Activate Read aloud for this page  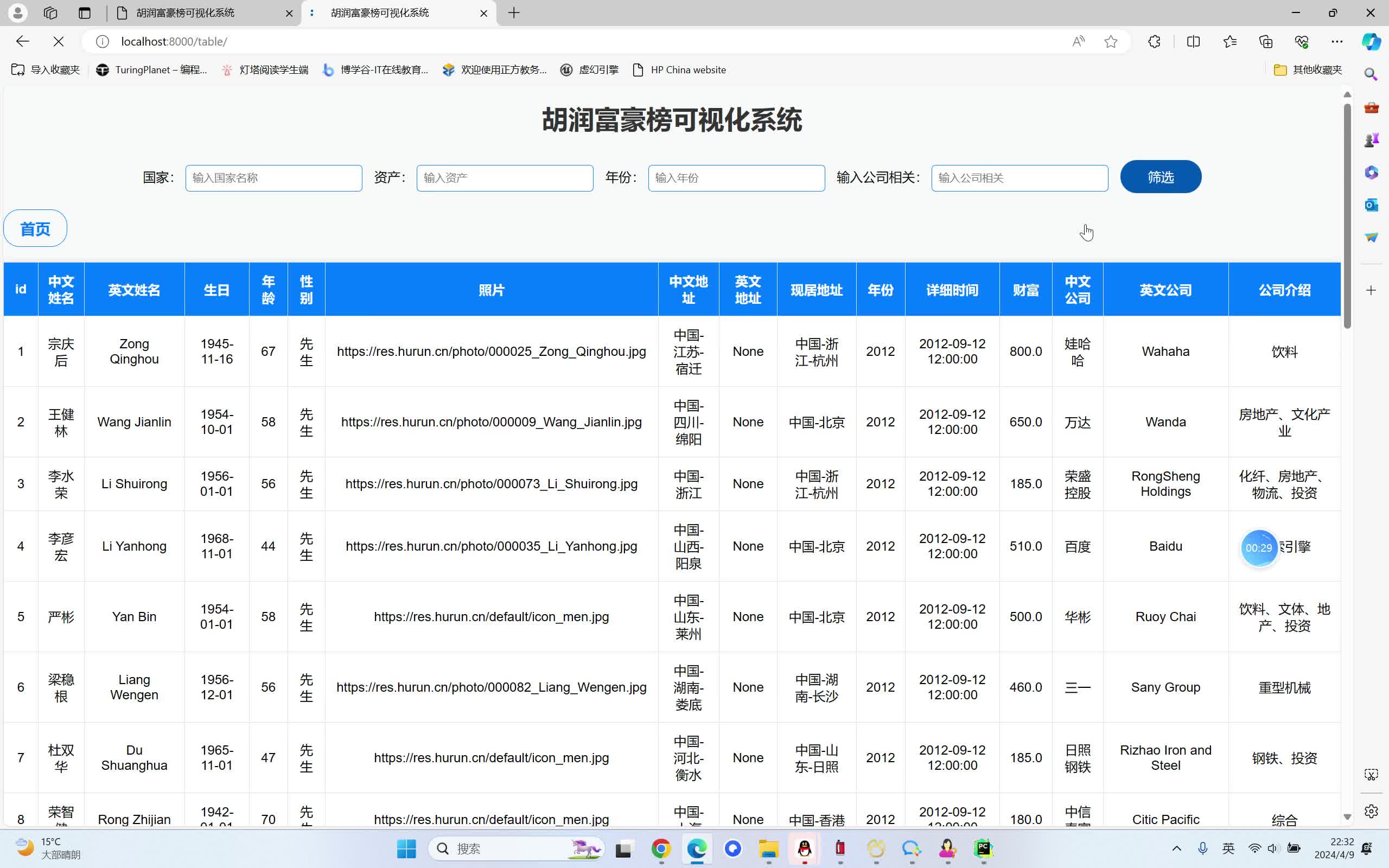pyautogui.click(x=1078, y=41)
